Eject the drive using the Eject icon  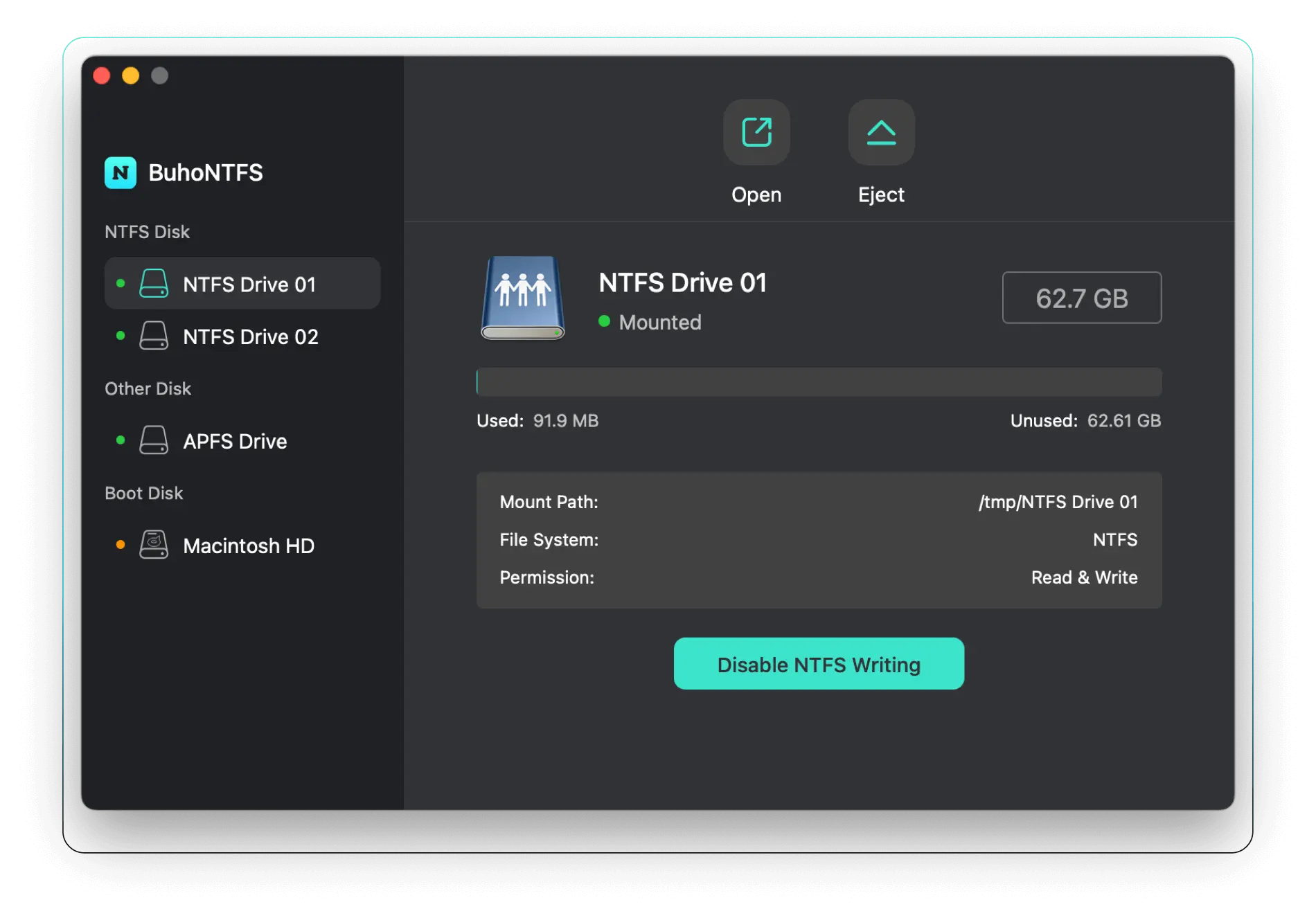(880, 132)
